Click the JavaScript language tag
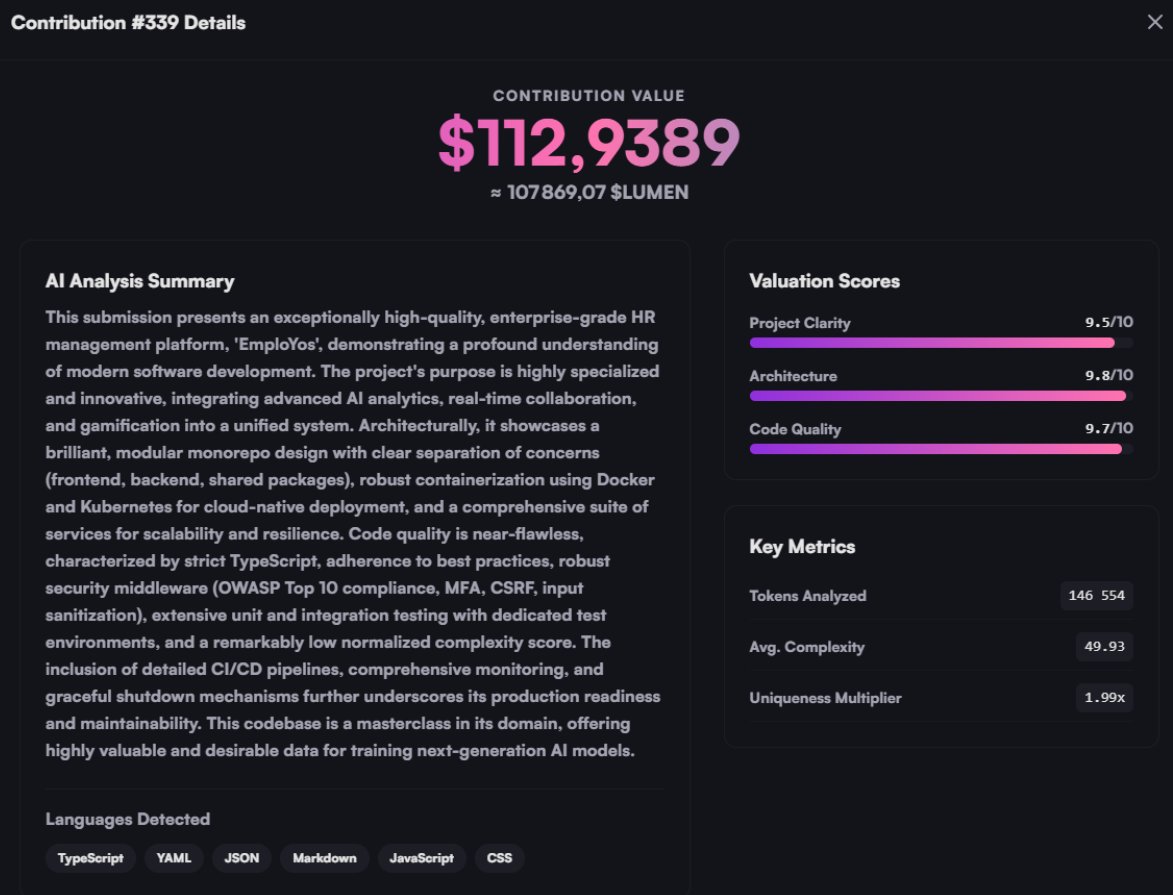The image size is (1173, 895). [x=422, y=858]
